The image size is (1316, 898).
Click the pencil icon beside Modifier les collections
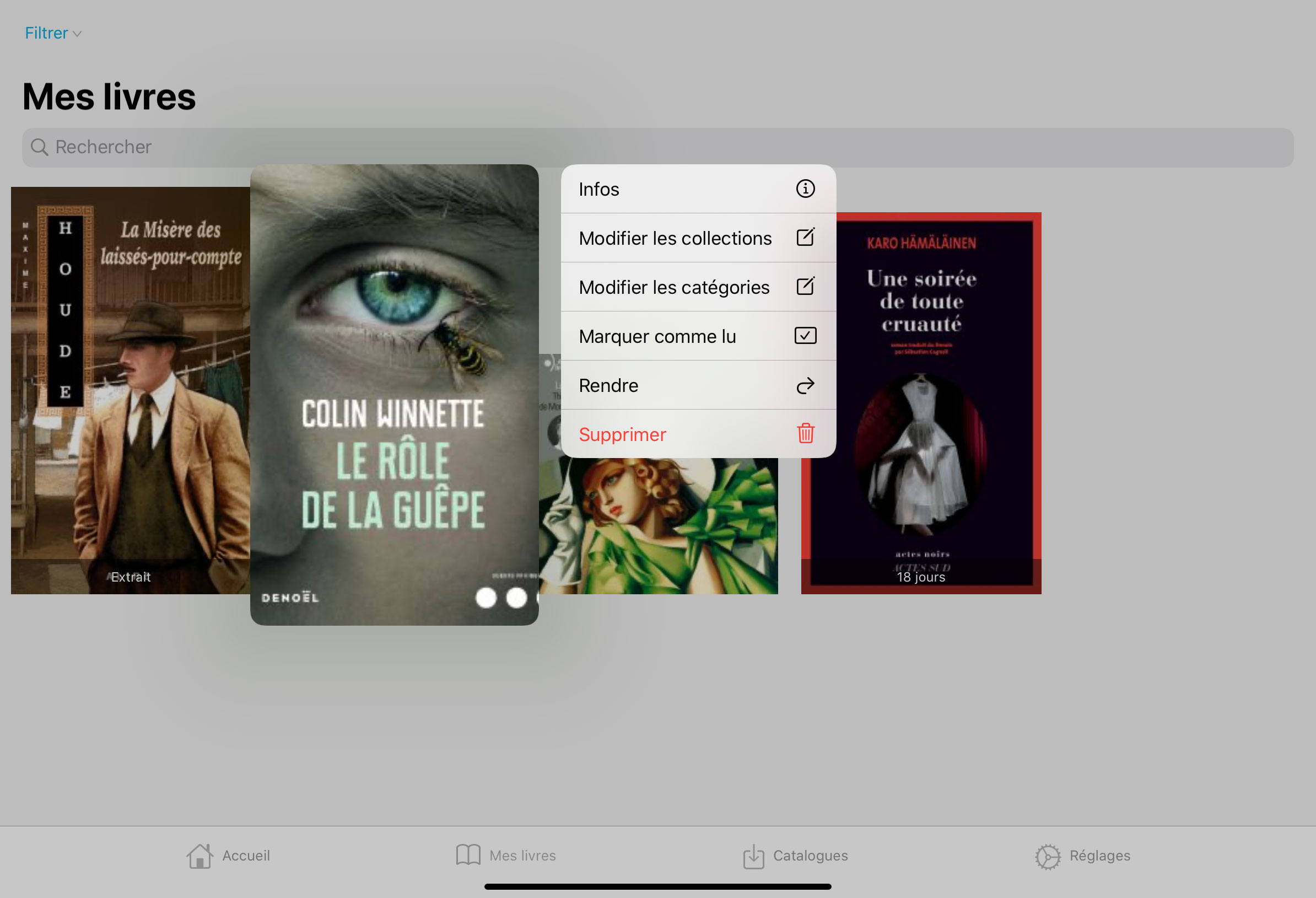[x=805, y=238]
